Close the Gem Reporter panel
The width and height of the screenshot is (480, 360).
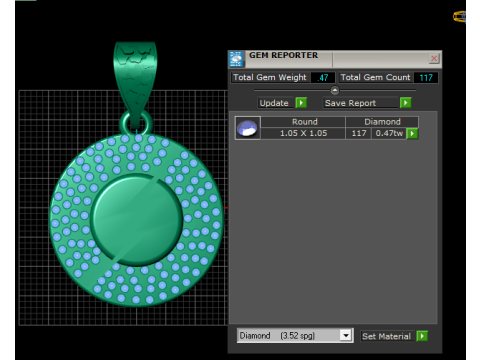(x=434, y=59)
